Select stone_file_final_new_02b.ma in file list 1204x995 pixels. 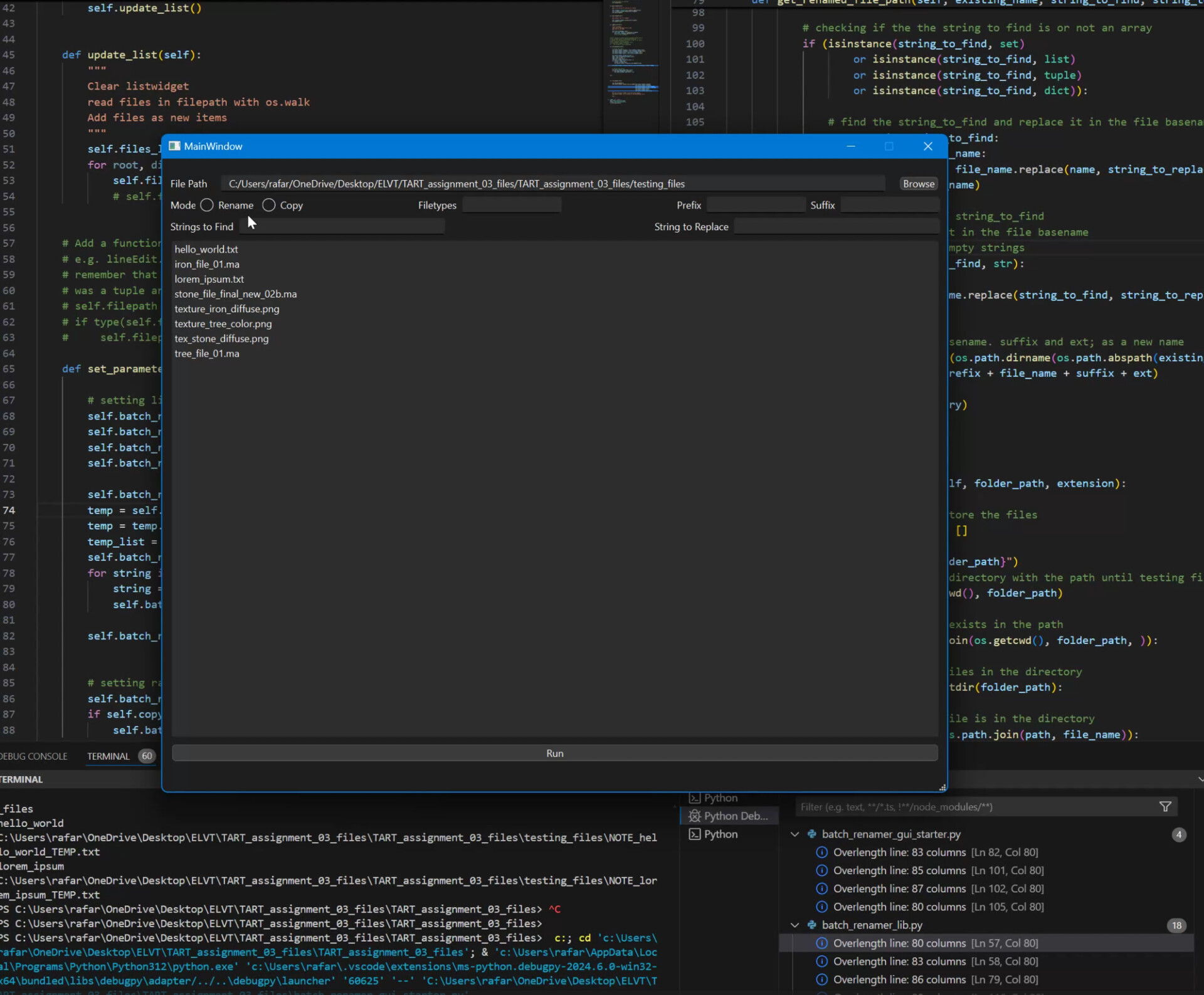236,294
